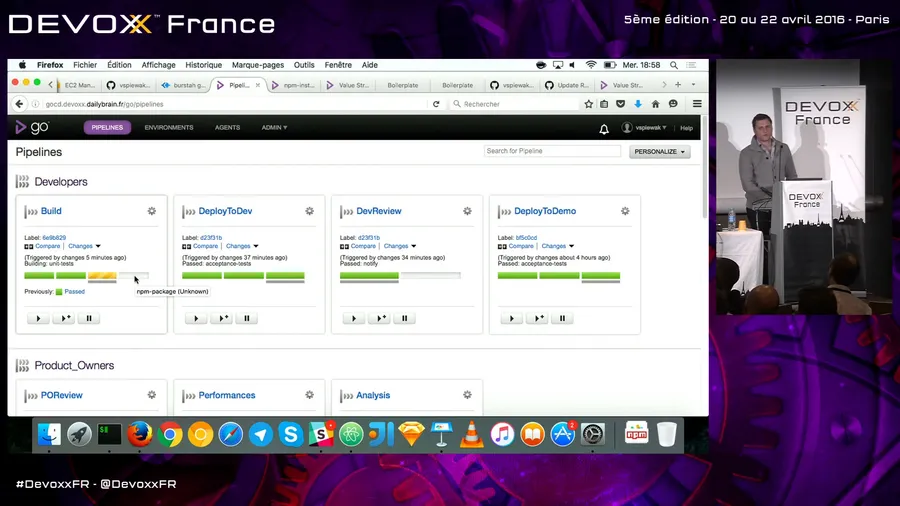Pause the DeployToDemo pipeline
900x506 pixels.
(562, 318)
